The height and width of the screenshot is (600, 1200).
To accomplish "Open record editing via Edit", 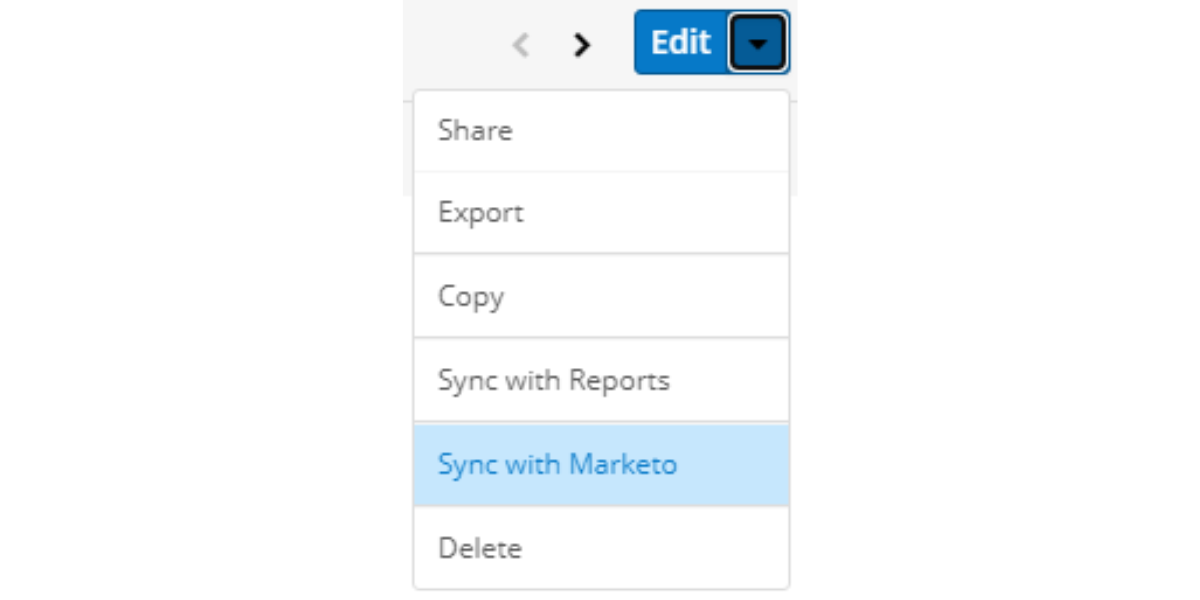I will click(680, 43).
